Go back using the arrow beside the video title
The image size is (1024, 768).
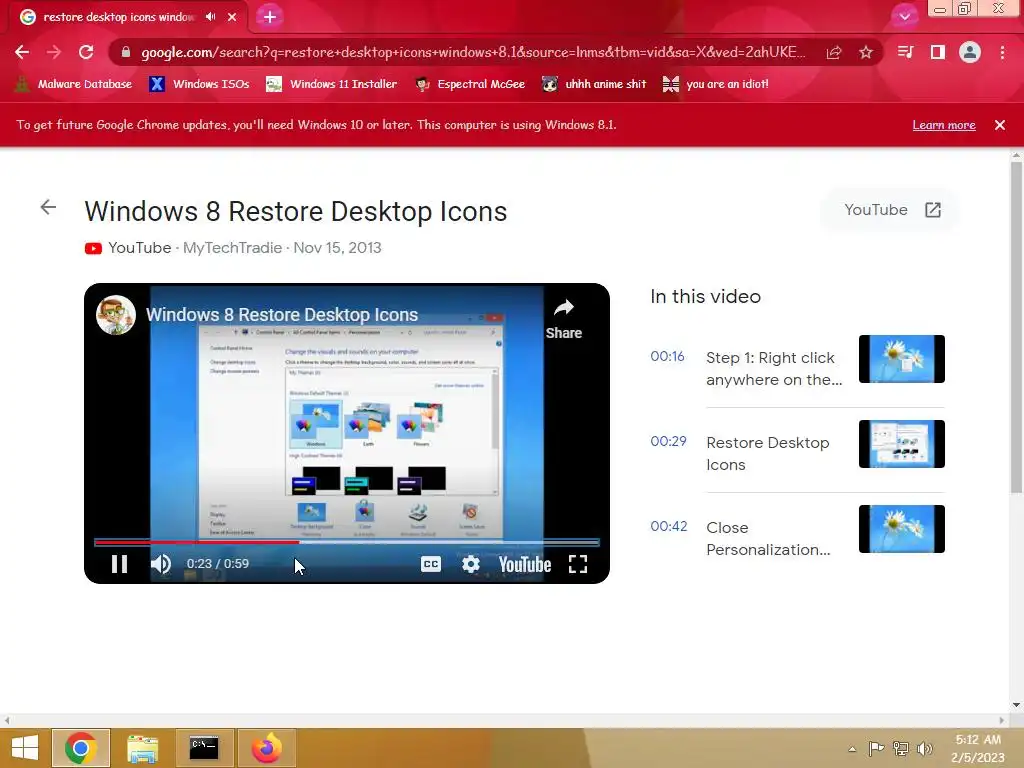pyautogui.click(x=48, y=208)
